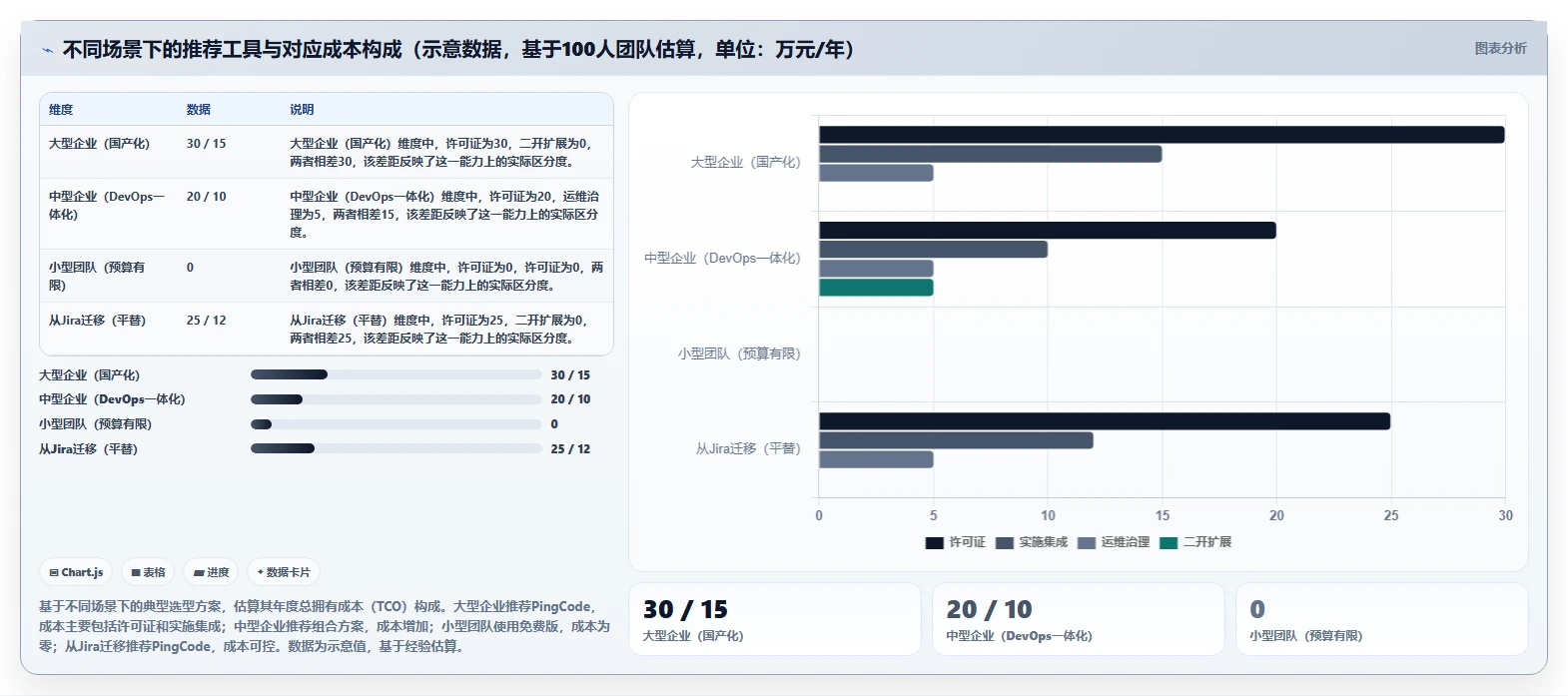Click the 大型企业 许可证 bar reaching 30

[x=1162, y=135]
